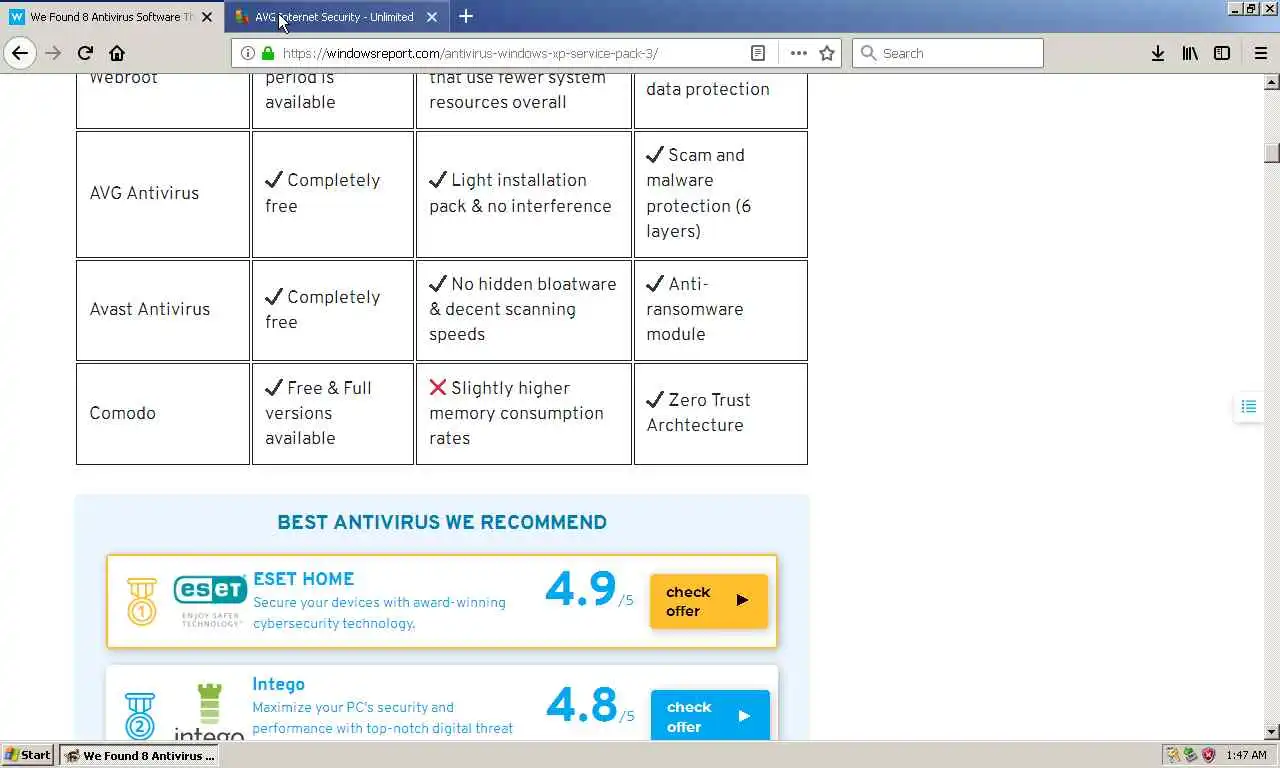Click the ESET logo image
The height and width of the screenshot is (768, 1280).
210,601
